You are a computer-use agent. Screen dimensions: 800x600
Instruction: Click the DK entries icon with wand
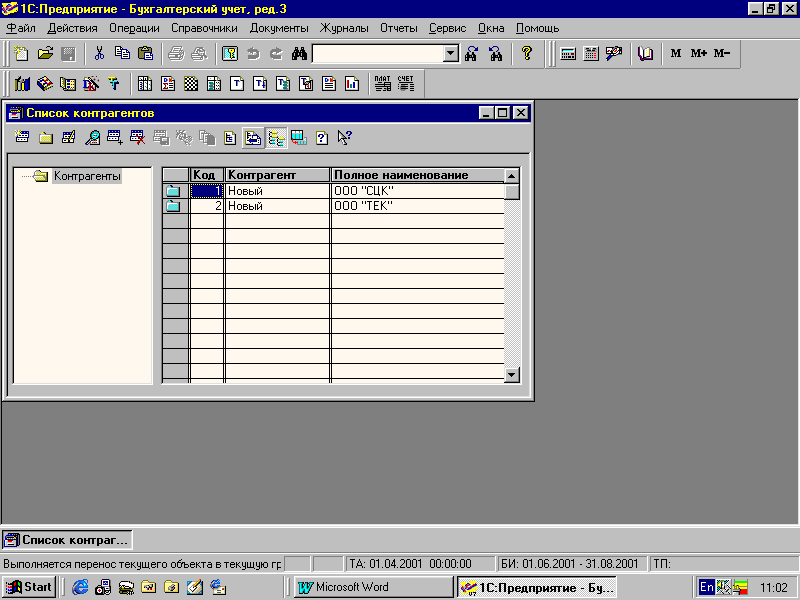(x=91, y=84)
